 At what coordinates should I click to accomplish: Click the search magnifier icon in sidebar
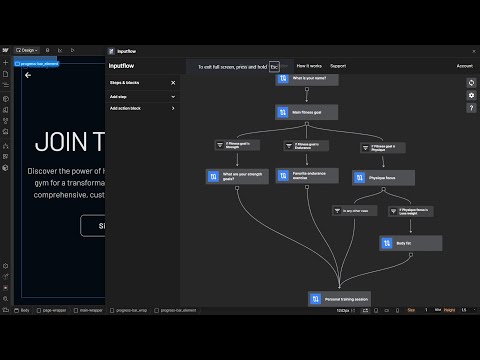pos(5,299)
